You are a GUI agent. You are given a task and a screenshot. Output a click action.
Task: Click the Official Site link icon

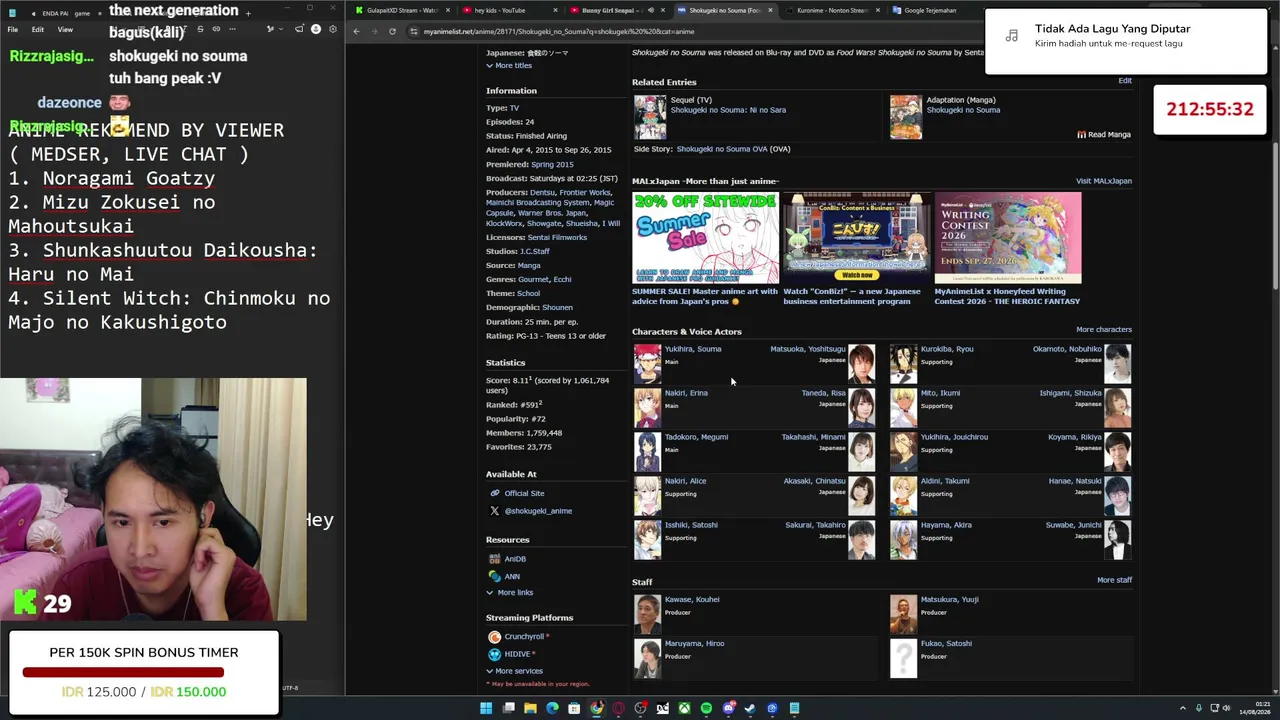[494, 493]
